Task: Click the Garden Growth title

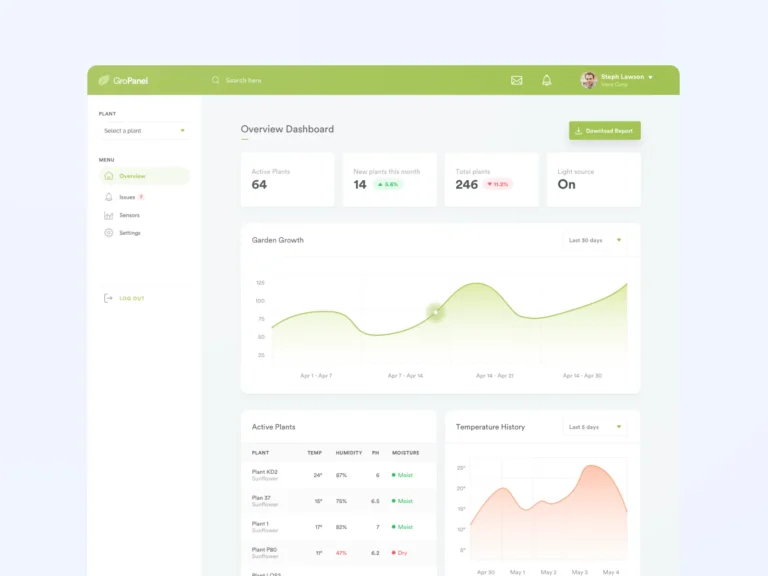Action: tap(278, 240)
